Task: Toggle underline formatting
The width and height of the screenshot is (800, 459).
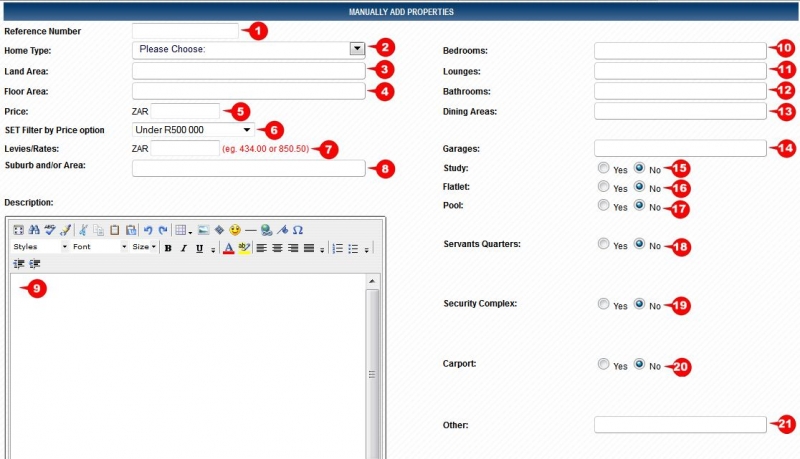Action: [x=199, y=248]
